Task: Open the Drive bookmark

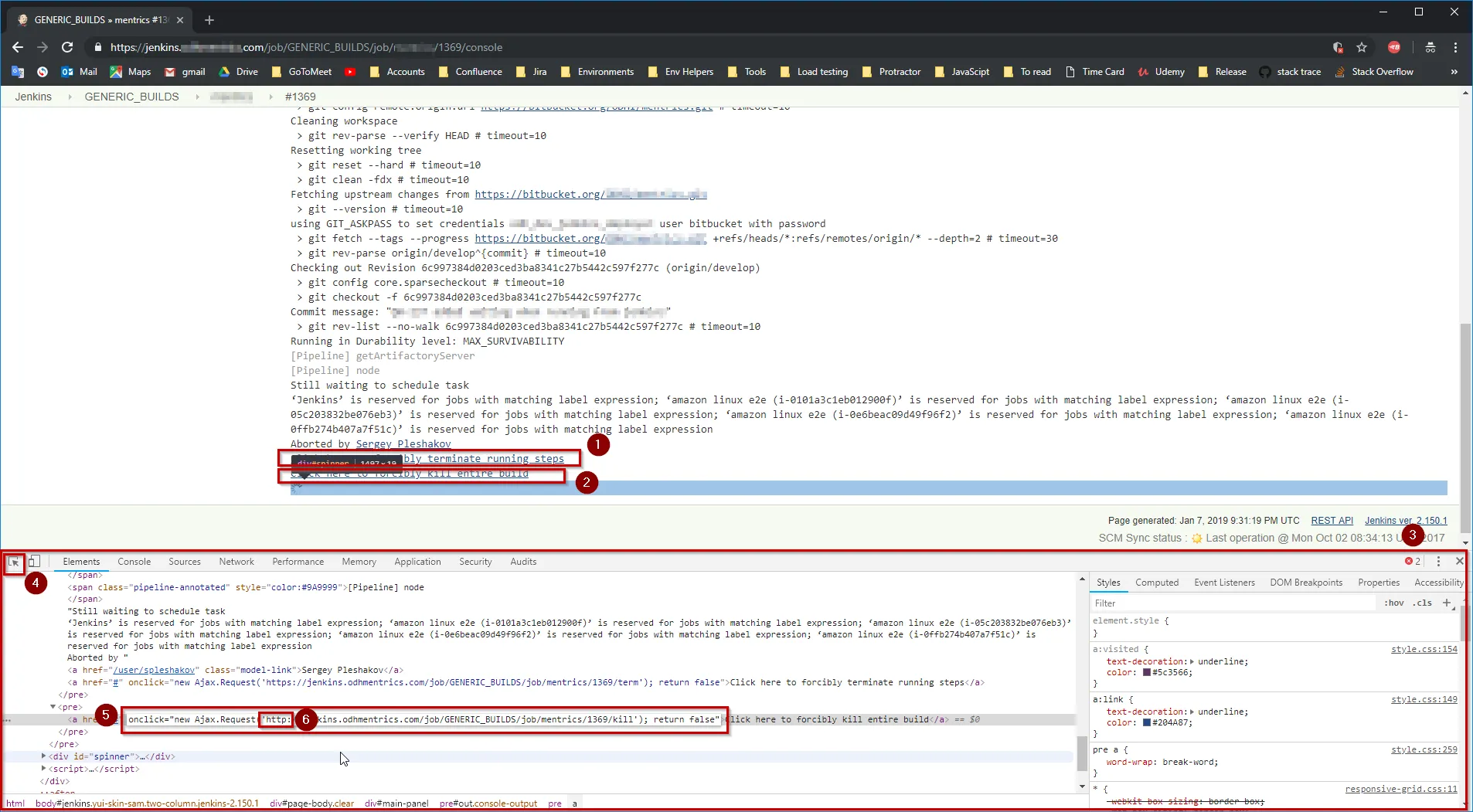Action: point(238,72)
